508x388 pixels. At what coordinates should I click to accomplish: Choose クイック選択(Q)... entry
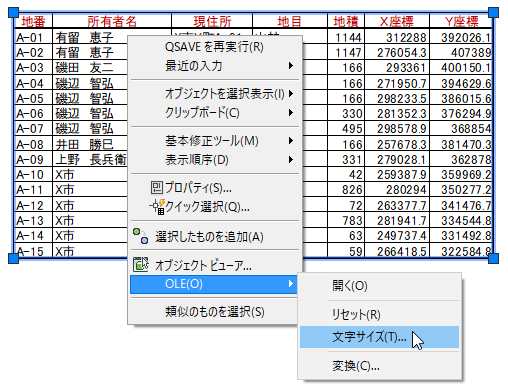[214, 207]
